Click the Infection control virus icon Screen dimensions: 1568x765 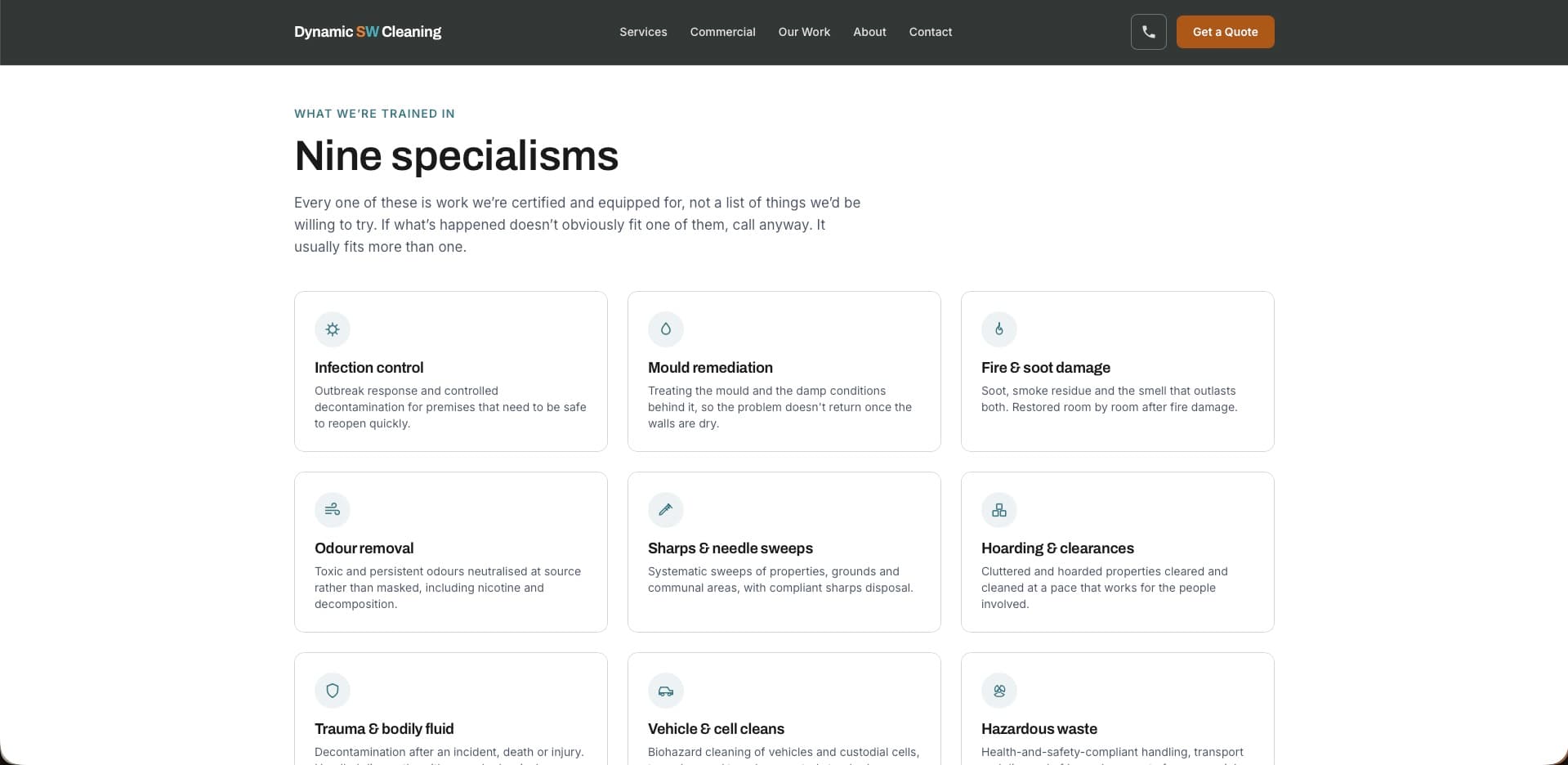(x=333, y=329)
